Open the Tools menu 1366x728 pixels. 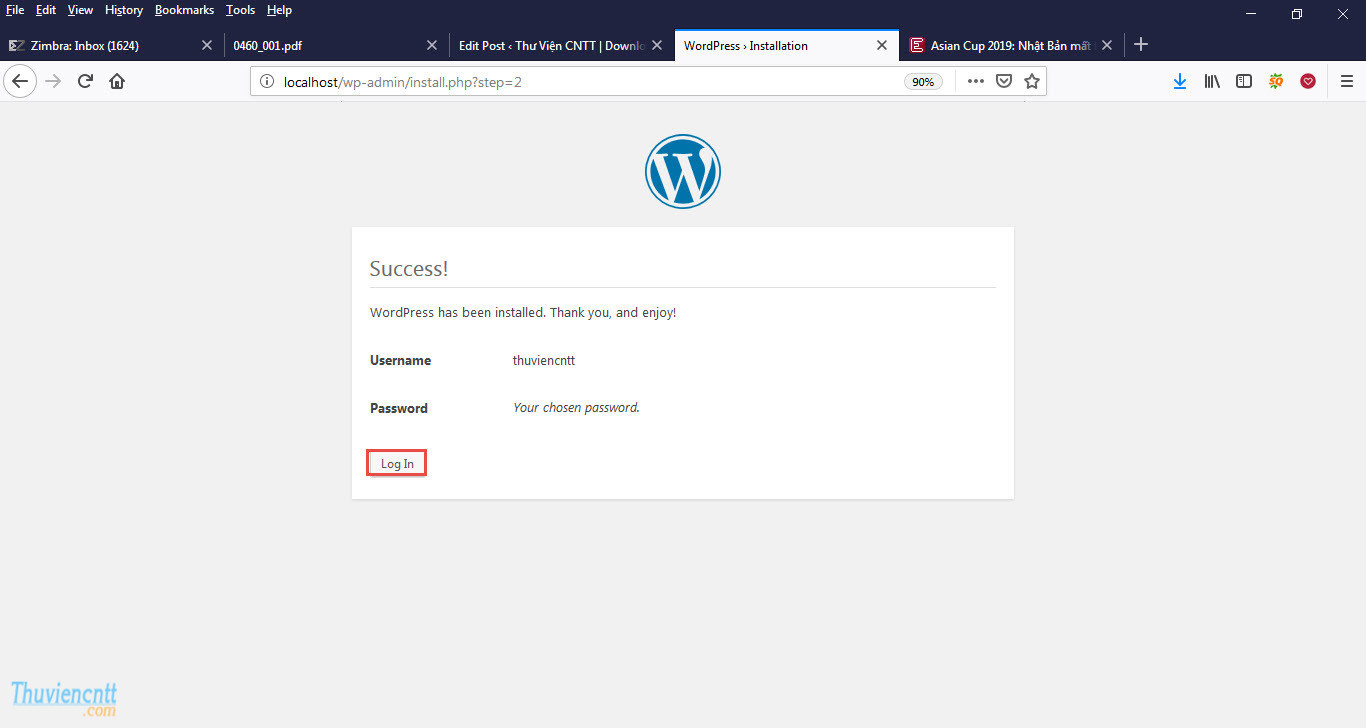pos(240,10)
